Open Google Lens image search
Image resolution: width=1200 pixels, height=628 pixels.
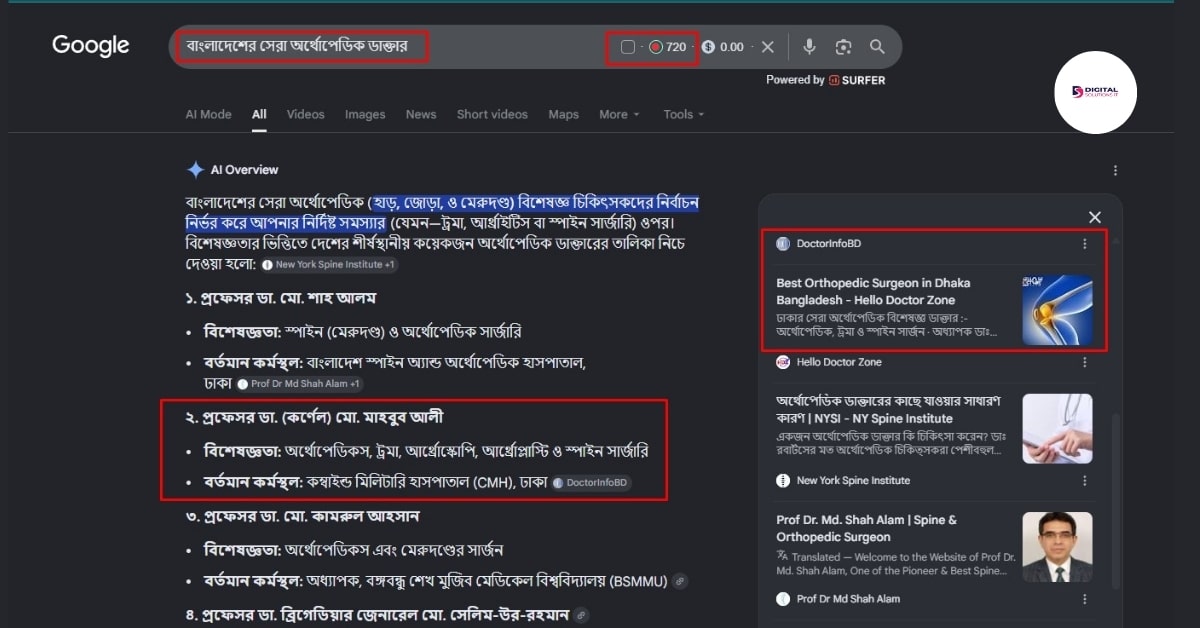click(844, 47)
